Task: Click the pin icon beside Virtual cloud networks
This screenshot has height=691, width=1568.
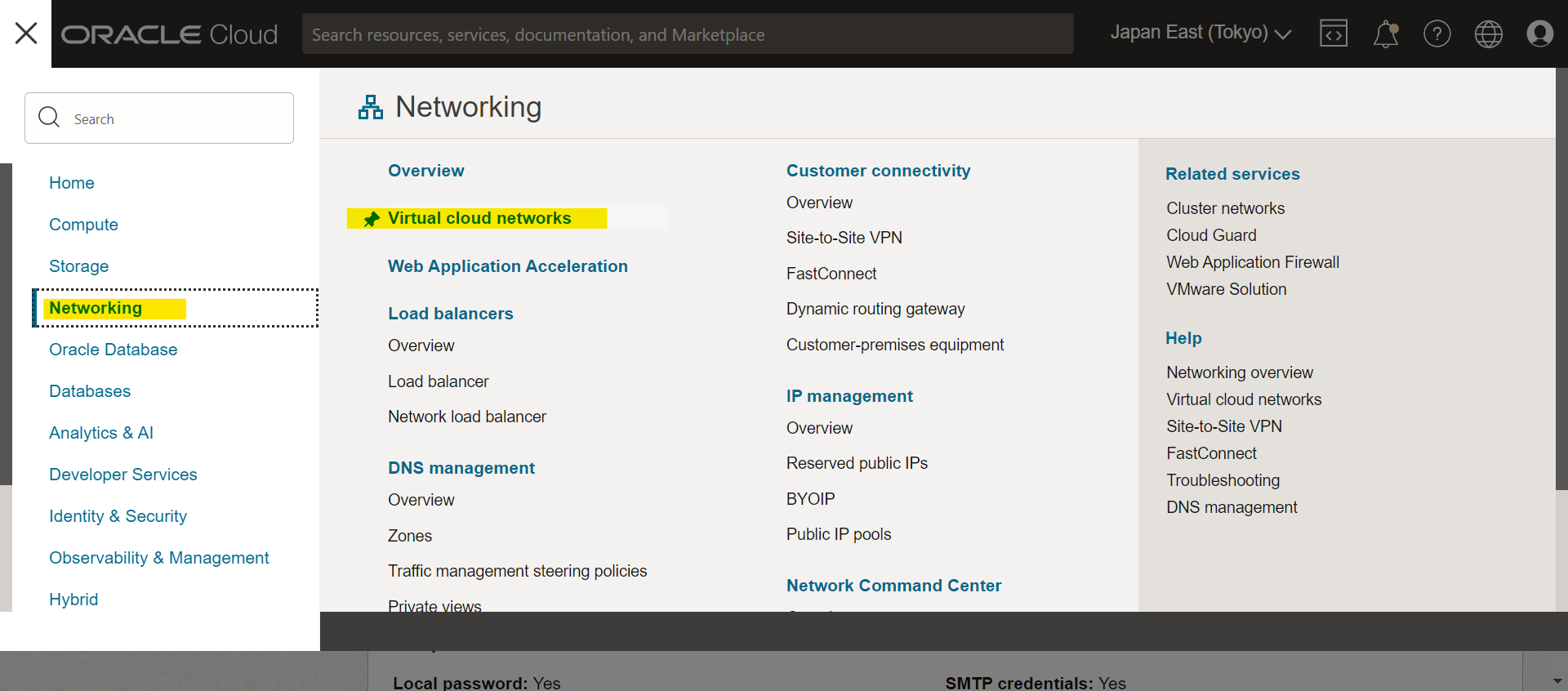Action: [x=372, y=219]
